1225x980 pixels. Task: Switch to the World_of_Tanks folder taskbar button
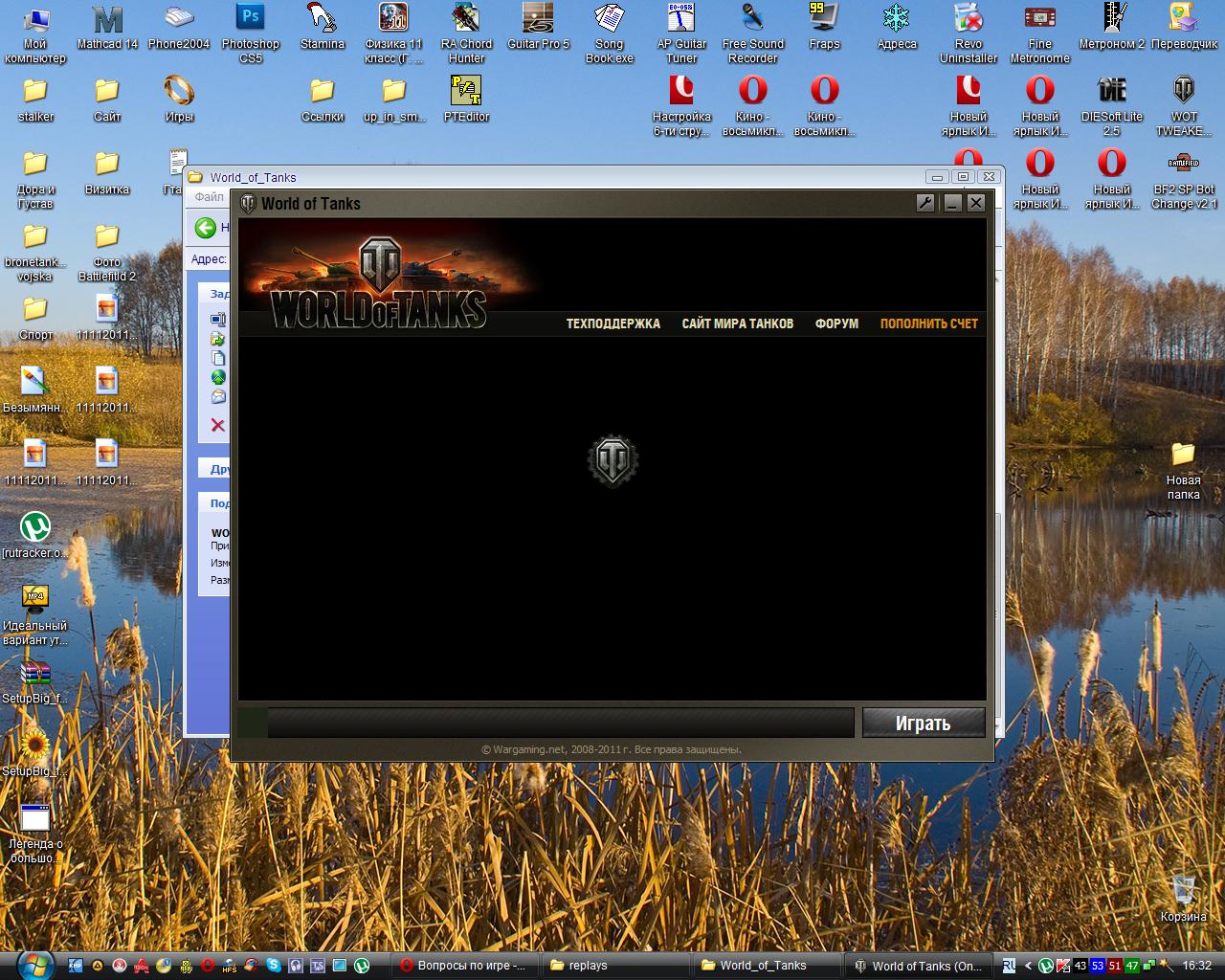click(768, 966)
